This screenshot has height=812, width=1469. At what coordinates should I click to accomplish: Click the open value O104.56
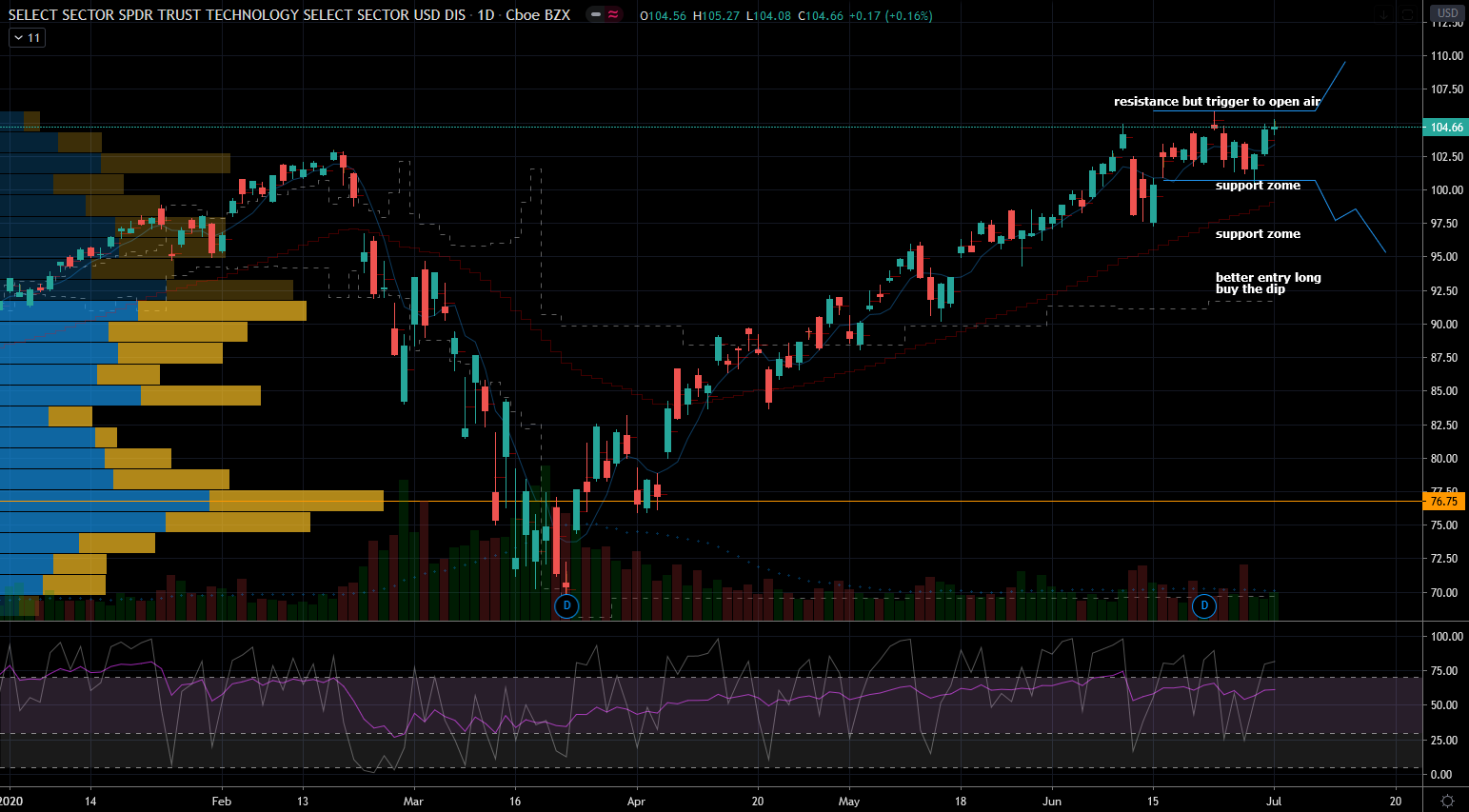pyautogui.click(x=663, y=16)
